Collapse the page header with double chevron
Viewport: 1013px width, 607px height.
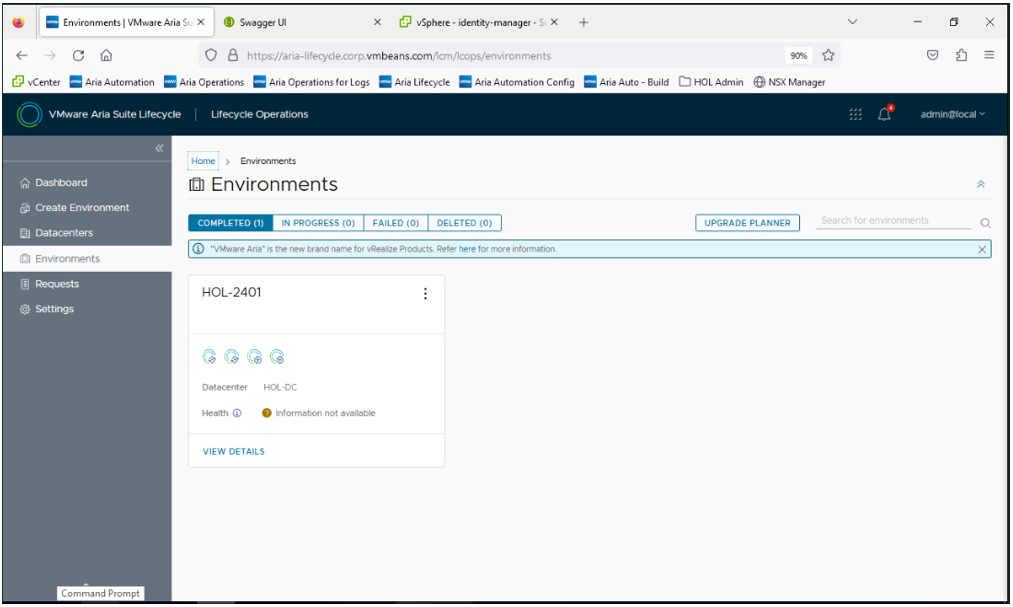(981, 185)
